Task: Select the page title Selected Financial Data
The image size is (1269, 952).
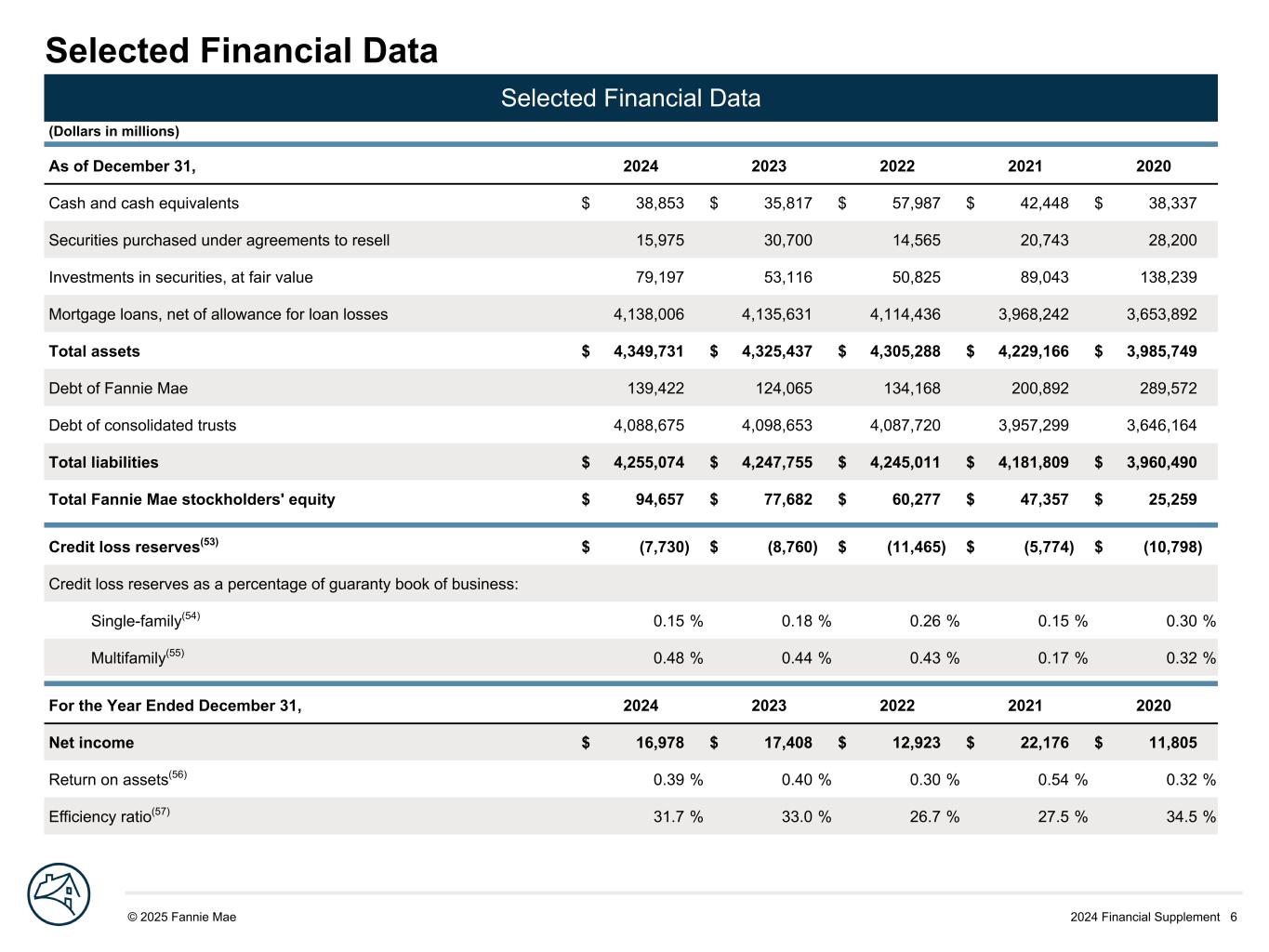Action: click(242, 50)
